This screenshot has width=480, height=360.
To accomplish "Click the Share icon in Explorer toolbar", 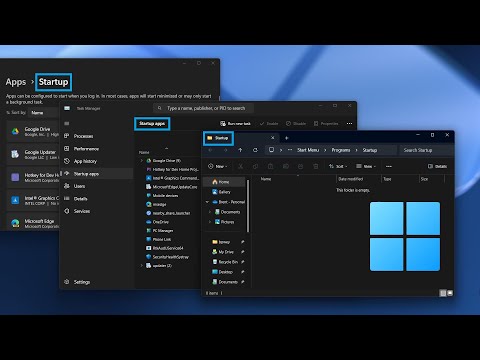I will click(300, 166).
